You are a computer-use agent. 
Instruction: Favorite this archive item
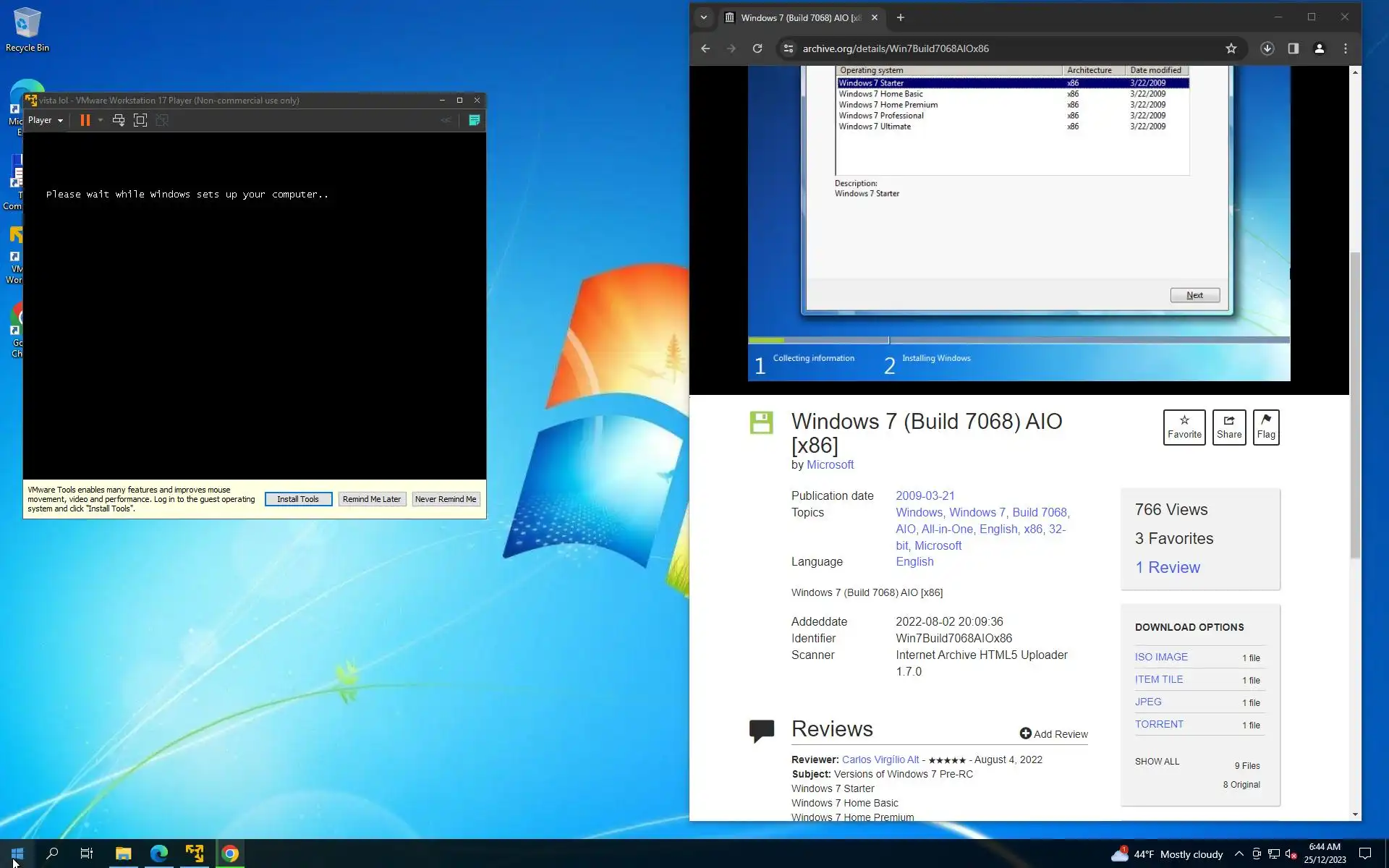coord(1184,427)
